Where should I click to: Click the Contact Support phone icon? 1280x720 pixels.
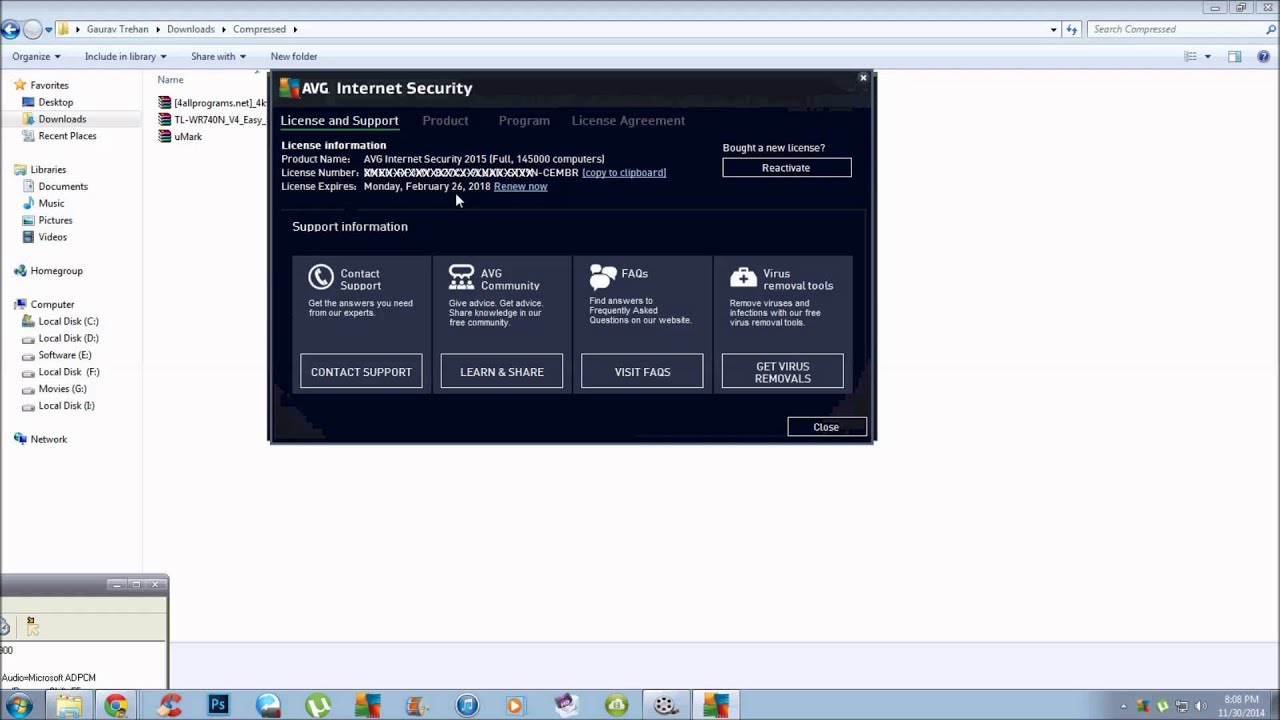(321, 277)
